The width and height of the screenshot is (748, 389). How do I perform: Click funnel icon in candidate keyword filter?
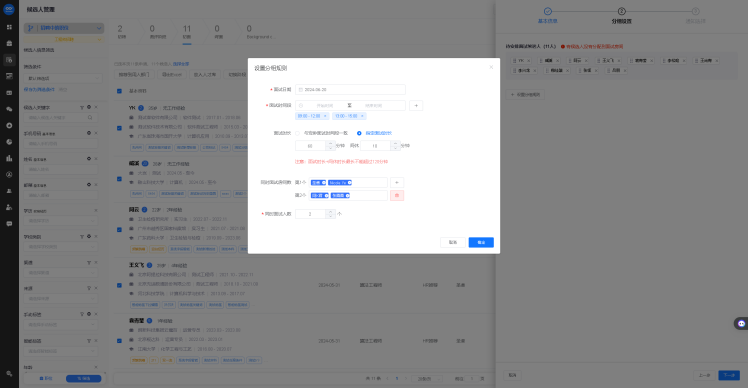point(82,107)
